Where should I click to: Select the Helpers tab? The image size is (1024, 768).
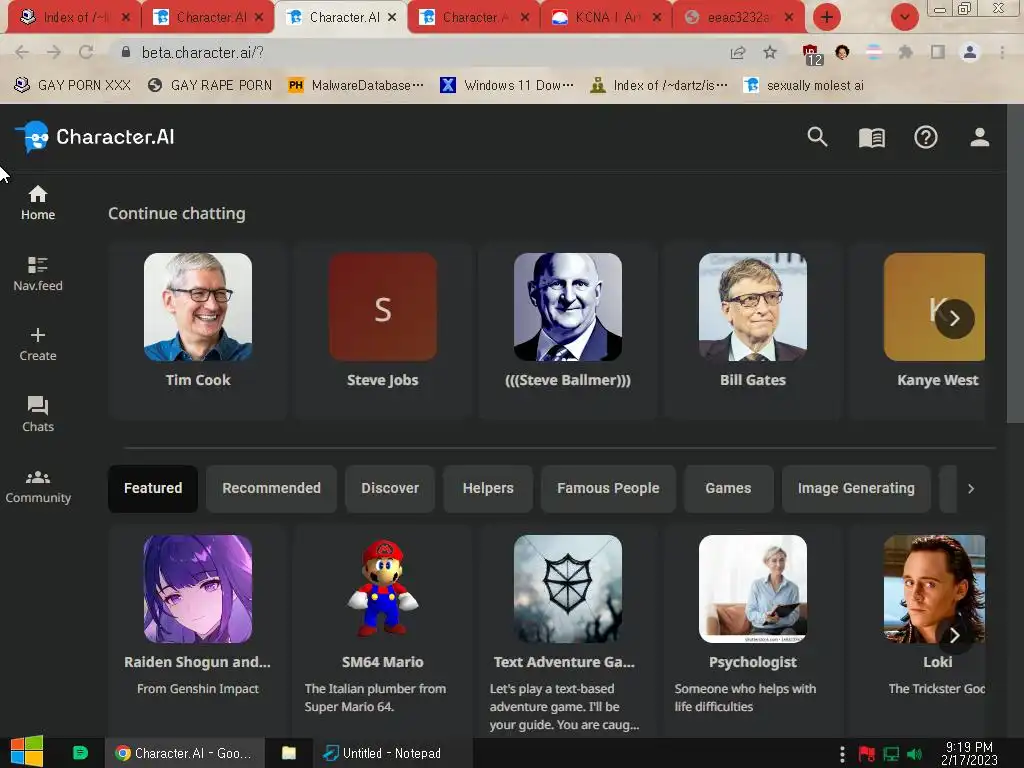coord(488,488)
